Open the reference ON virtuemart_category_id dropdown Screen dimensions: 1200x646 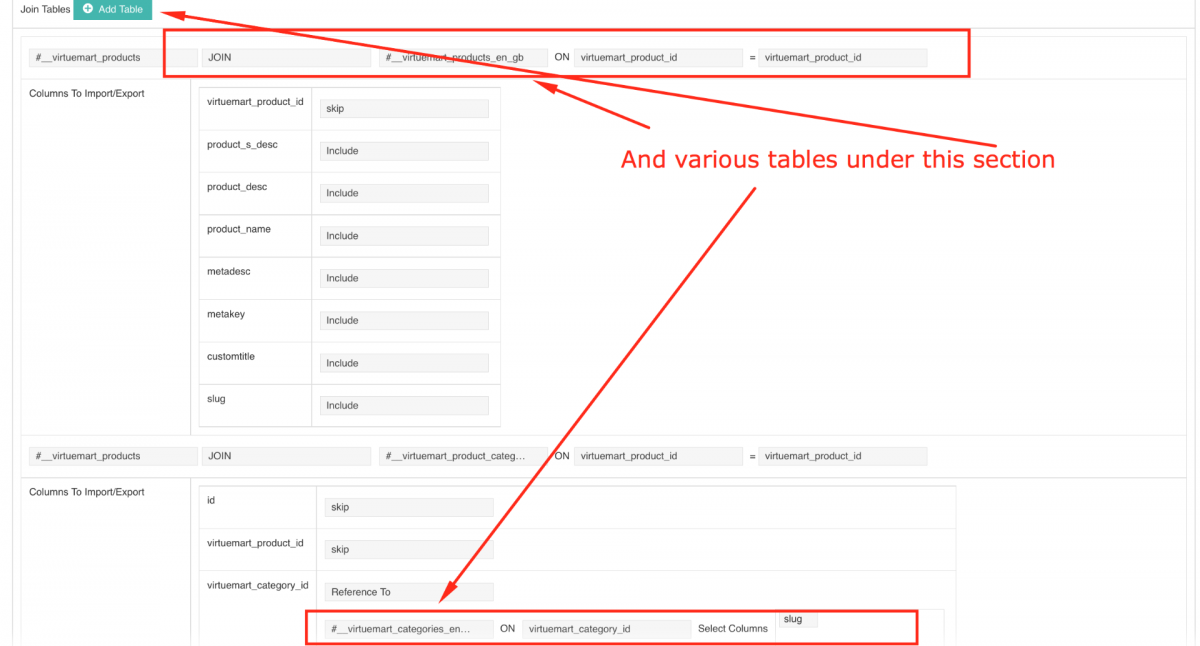click(x=606, y=629)
